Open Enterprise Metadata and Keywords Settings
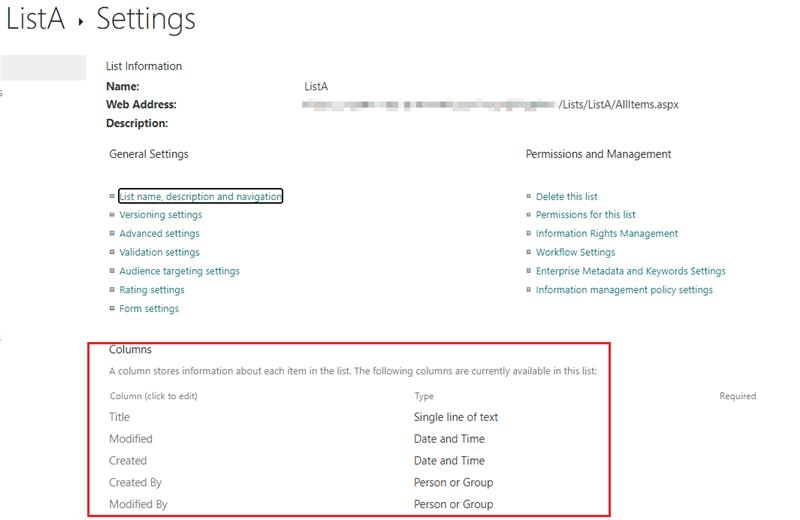The height and width of the screenshot is (520, 800). [630, 271]
